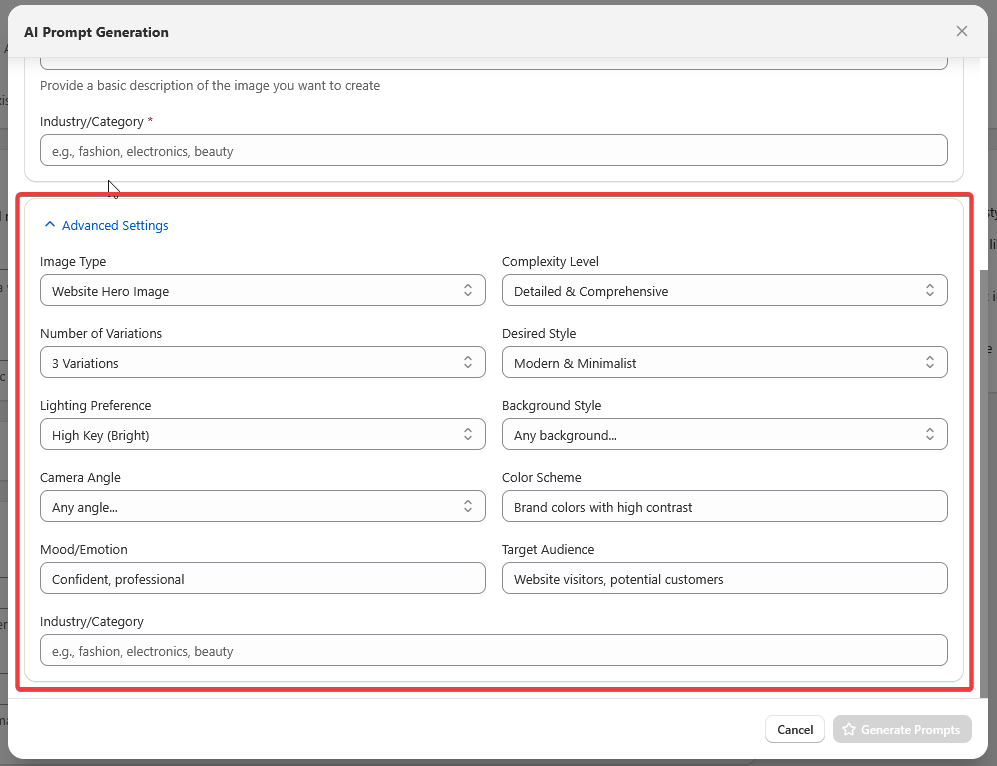Close the AI Prompt Generation dialog
This screenshot has width=997, height=766.
click(x=961, y=31)
